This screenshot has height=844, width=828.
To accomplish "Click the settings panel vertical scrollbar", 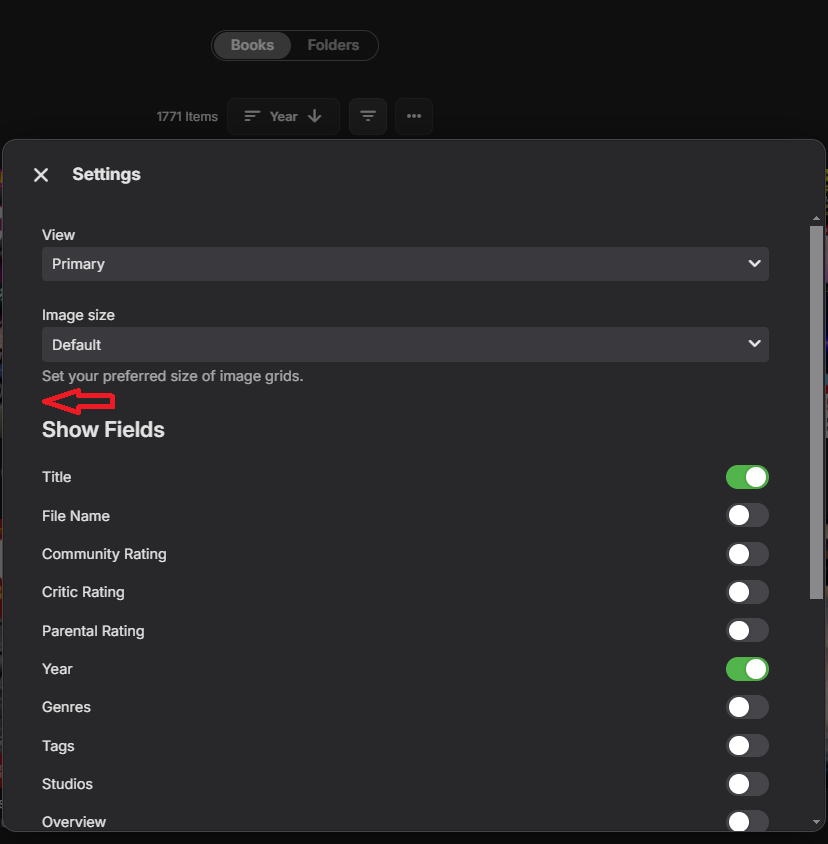I will click(x=816, y=410).
